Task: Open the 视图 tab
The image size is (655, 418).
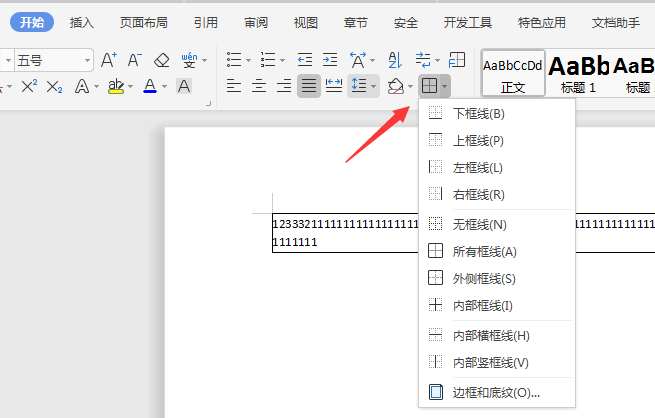Action: pyautogui.click(x=306, y=23)
